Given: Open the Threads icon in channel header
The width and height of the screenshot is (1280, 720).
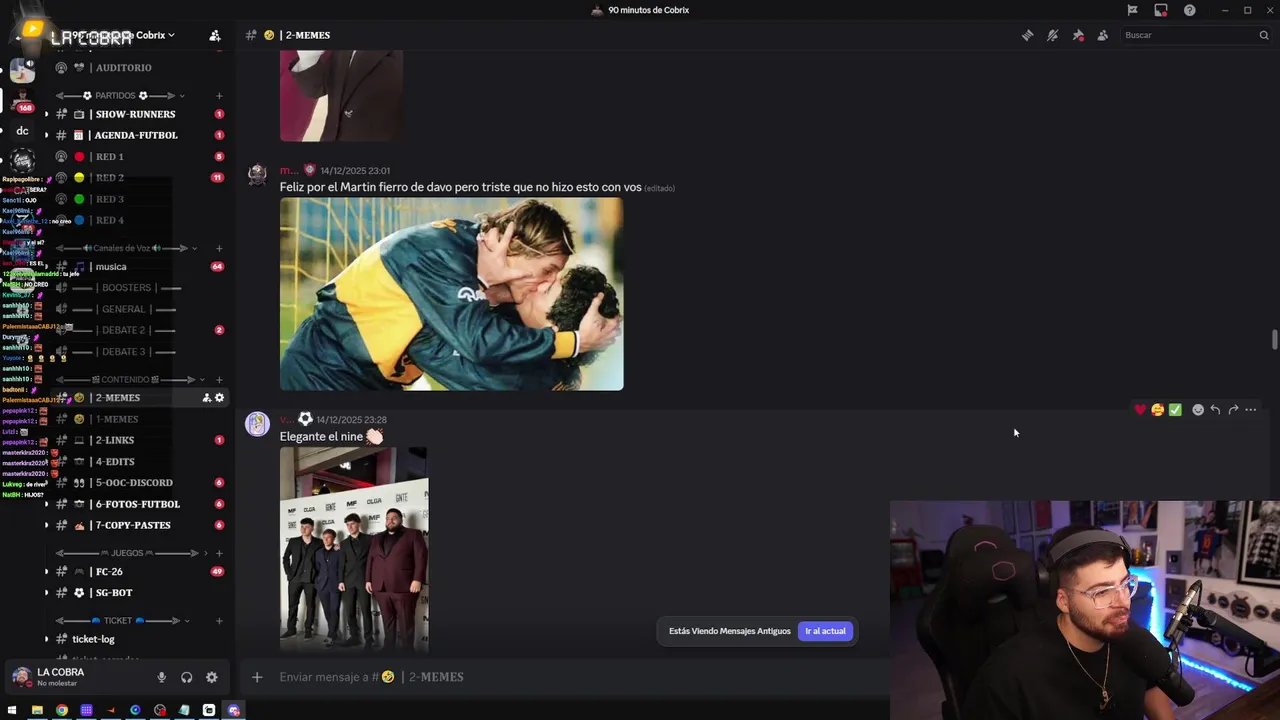Looking at the screenshot, I should pos(1027,35).
